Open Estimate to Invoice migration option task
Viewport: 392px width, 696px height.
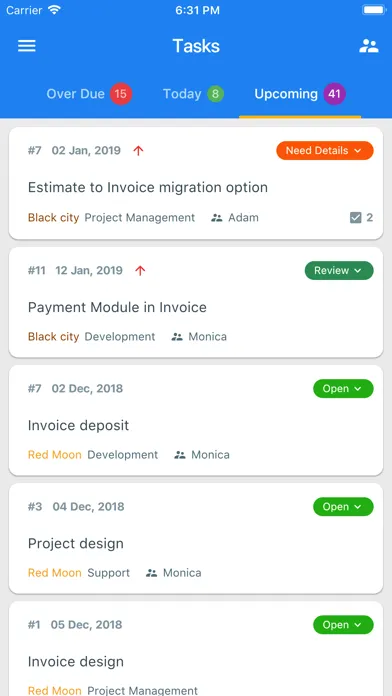click(x=148, y=187)
